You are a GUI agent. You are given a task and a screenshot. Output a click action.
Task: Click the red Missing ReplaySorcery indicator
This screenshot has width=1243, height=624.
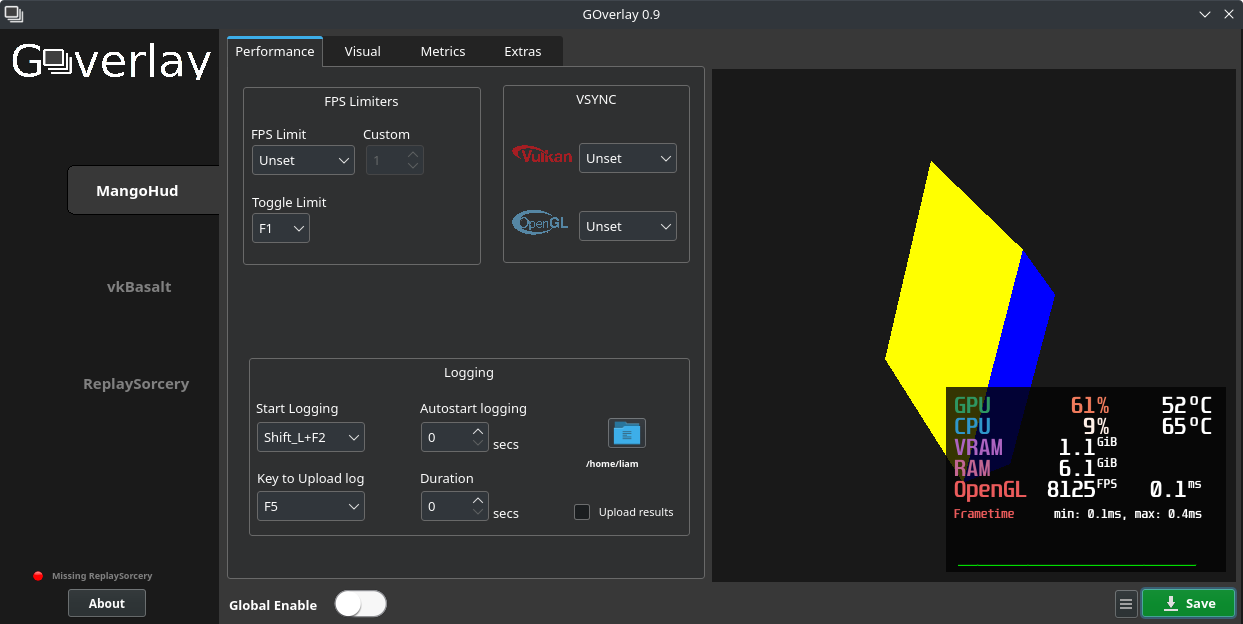click(38, 576)
